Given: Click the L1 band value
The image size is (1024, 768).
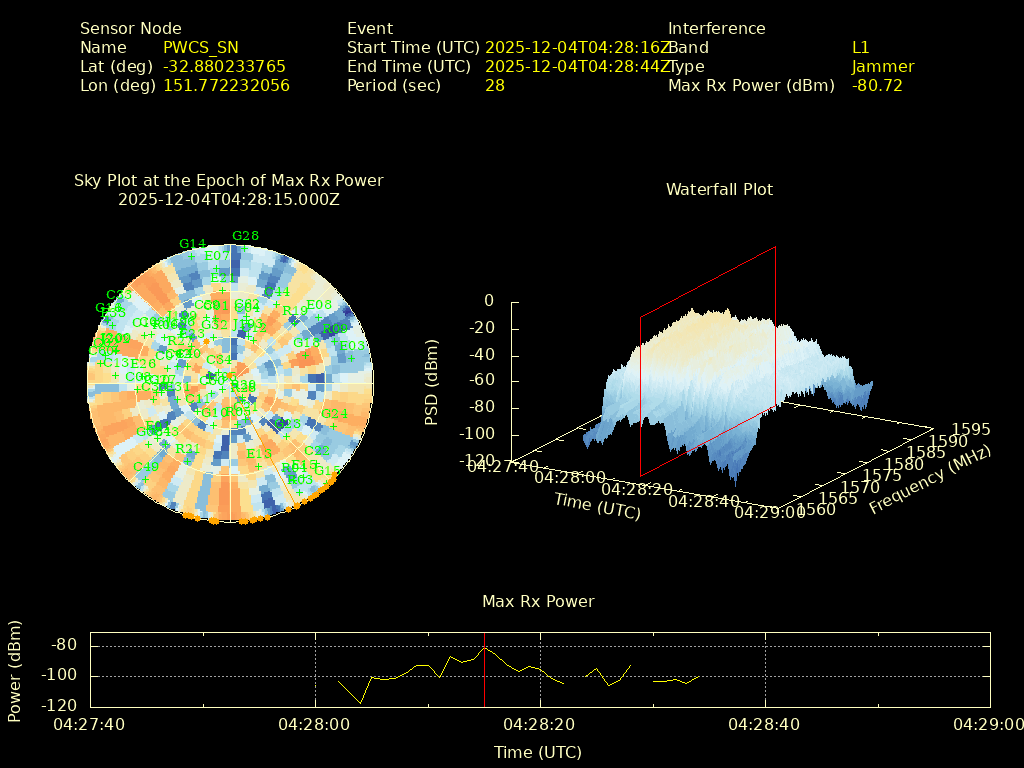Looking at the screenshot, I should tap(860, 47).
